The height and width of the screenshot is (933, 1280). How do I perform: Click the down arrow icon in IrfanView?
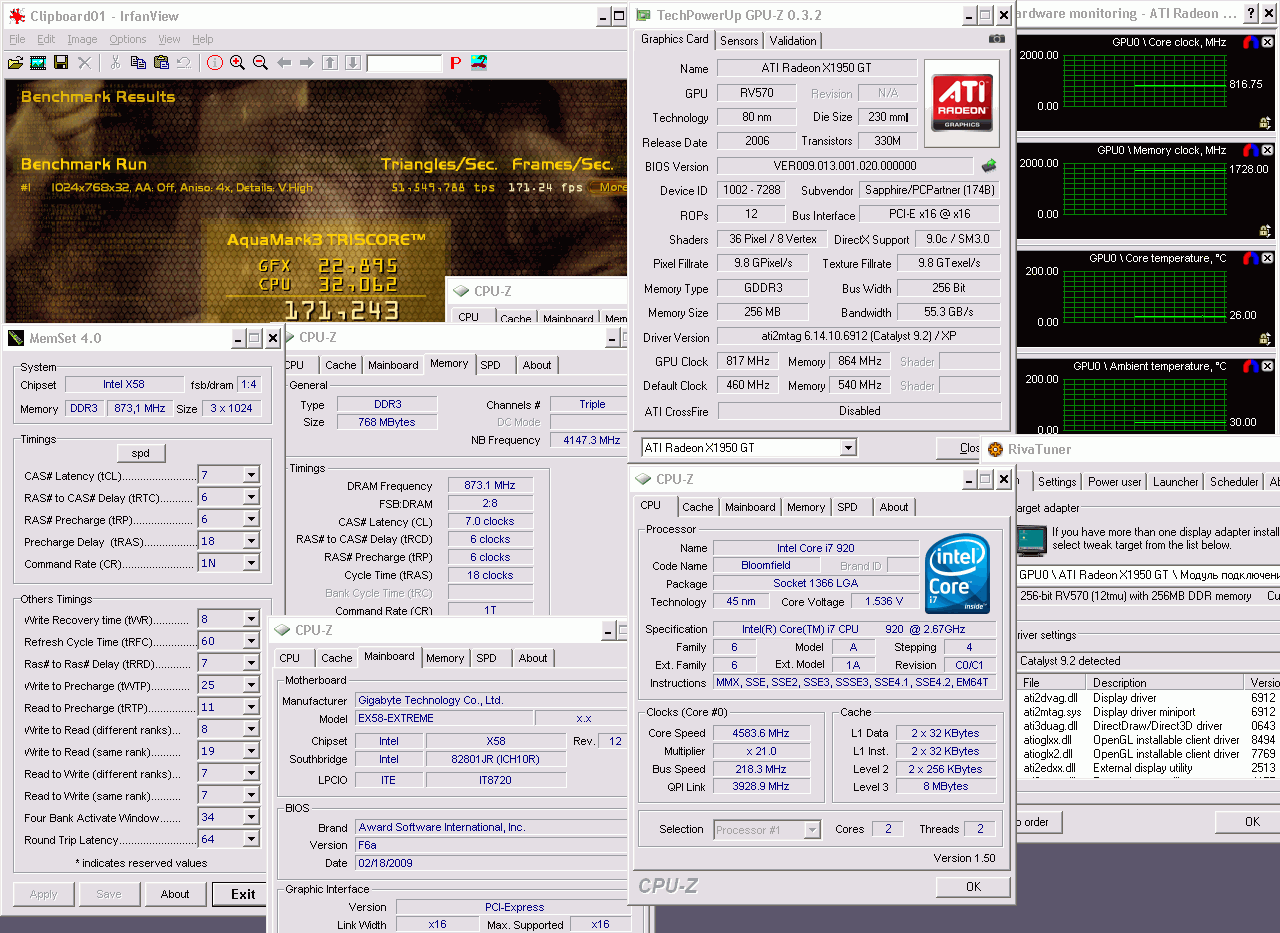tap(353, 62)
